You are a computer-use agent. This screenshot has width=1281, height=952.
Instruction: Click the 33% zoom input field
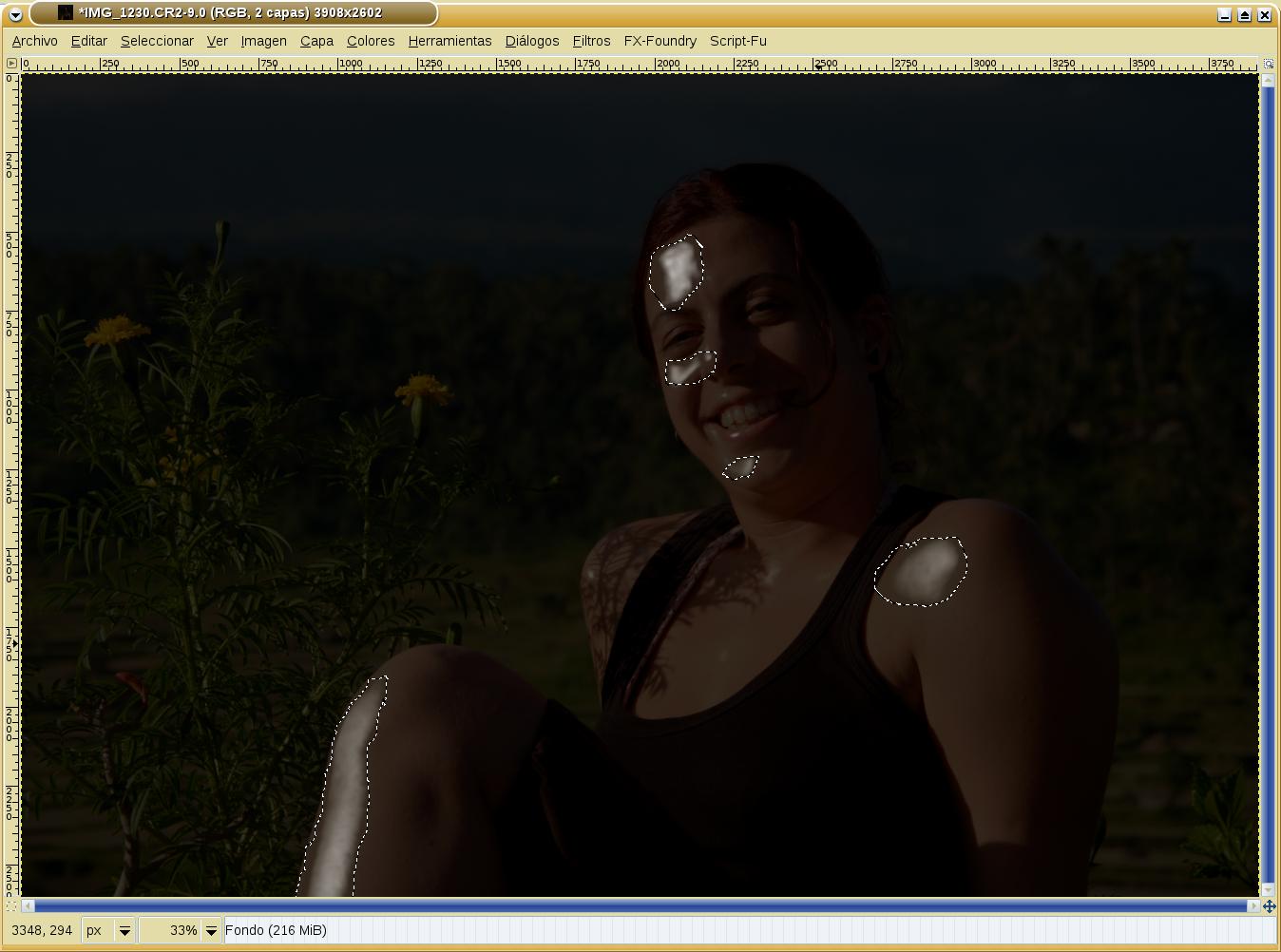[x=170, y=931]
